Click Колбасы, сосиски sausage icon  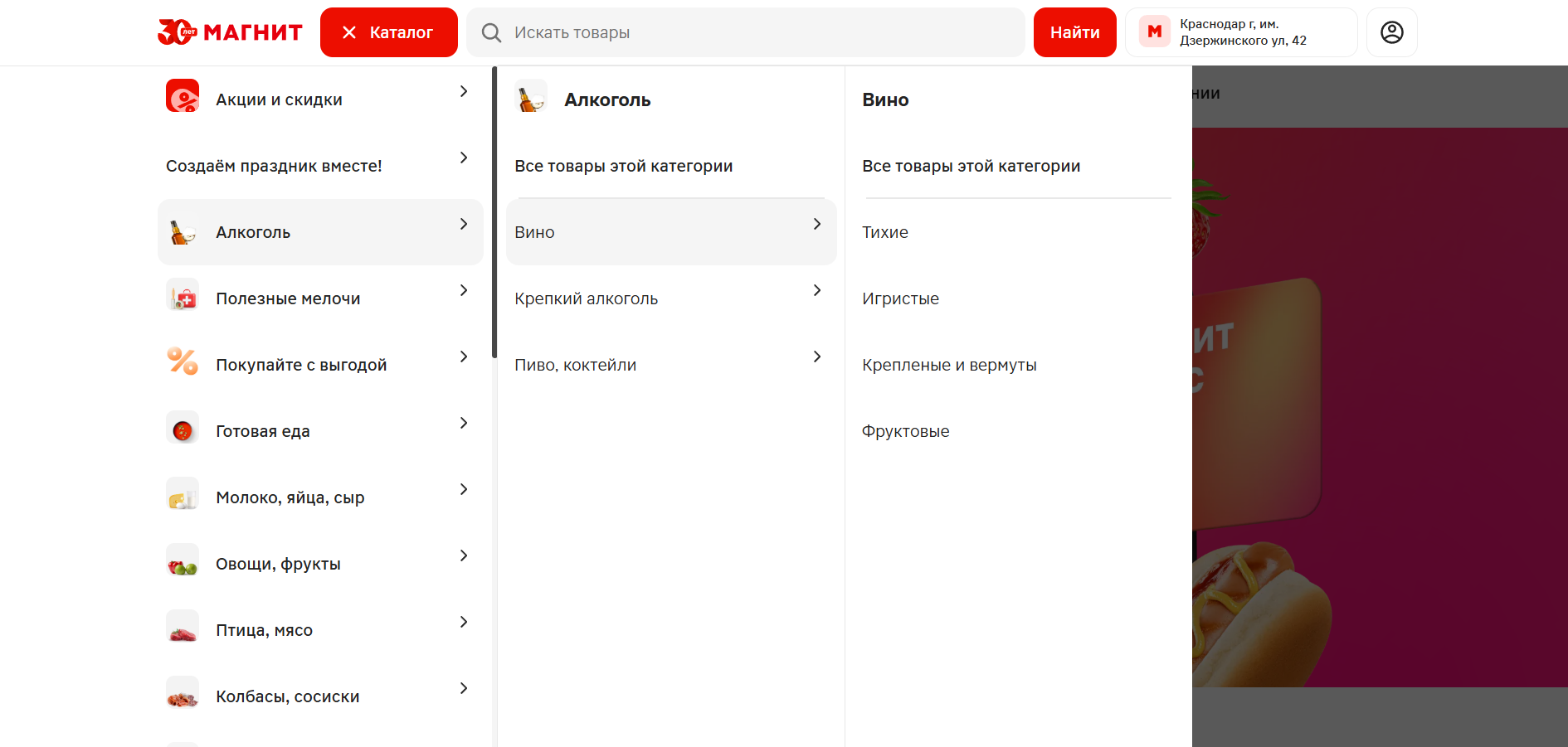(183, 693)
